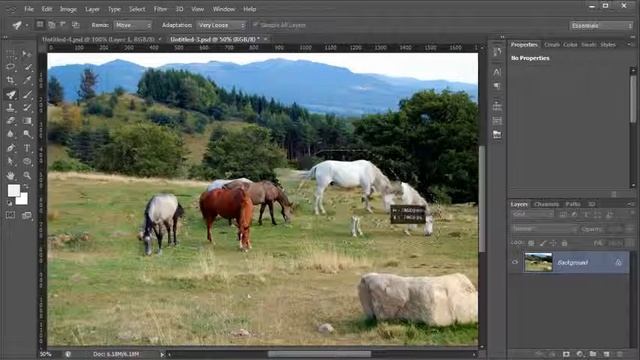This screenshot has width=640, height=360.
Task: Select the Path Selection tool
Action: 11,162
